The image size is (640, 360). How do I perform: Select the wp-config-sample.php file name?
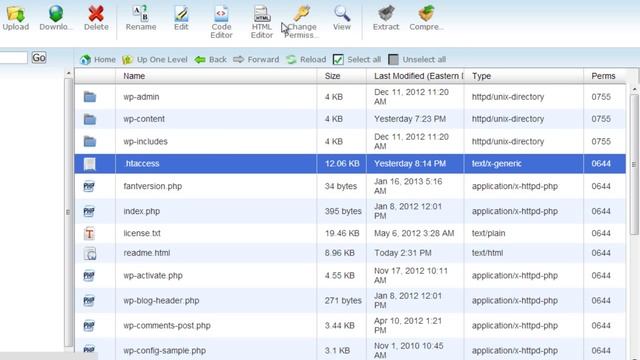coord(164,351)
